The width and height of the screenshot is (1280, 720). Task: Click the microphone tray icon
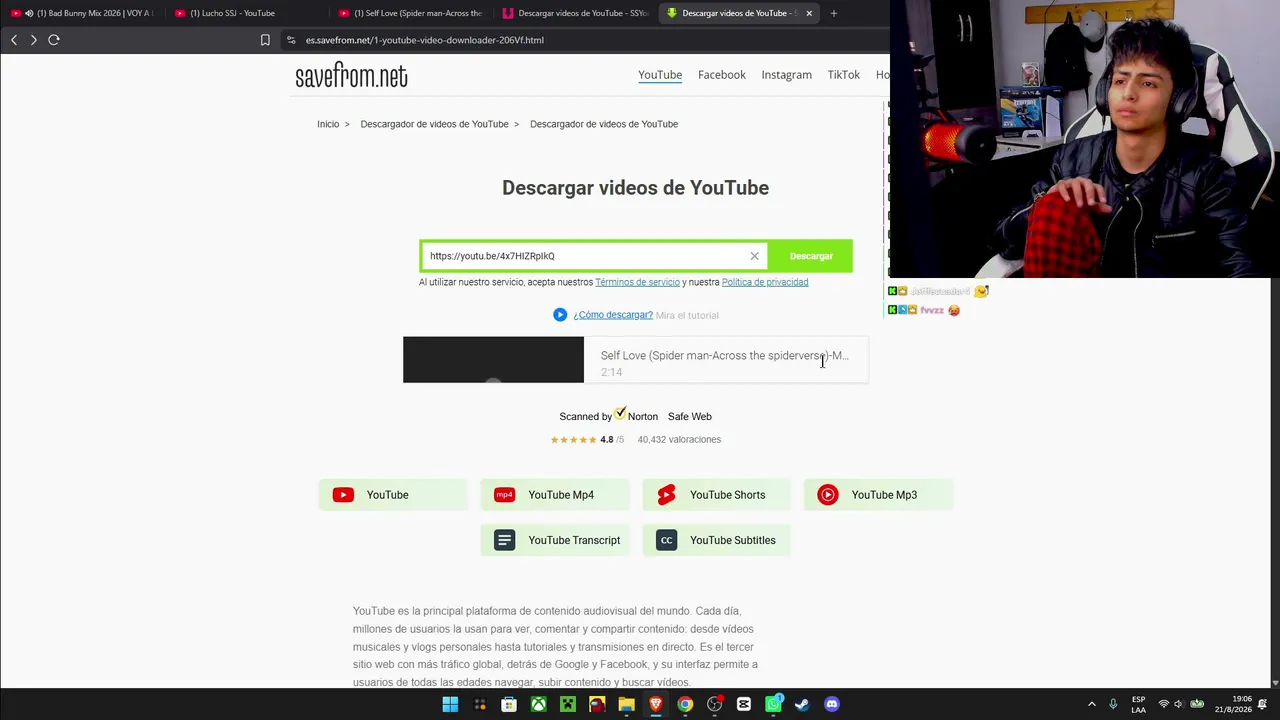1113,704
